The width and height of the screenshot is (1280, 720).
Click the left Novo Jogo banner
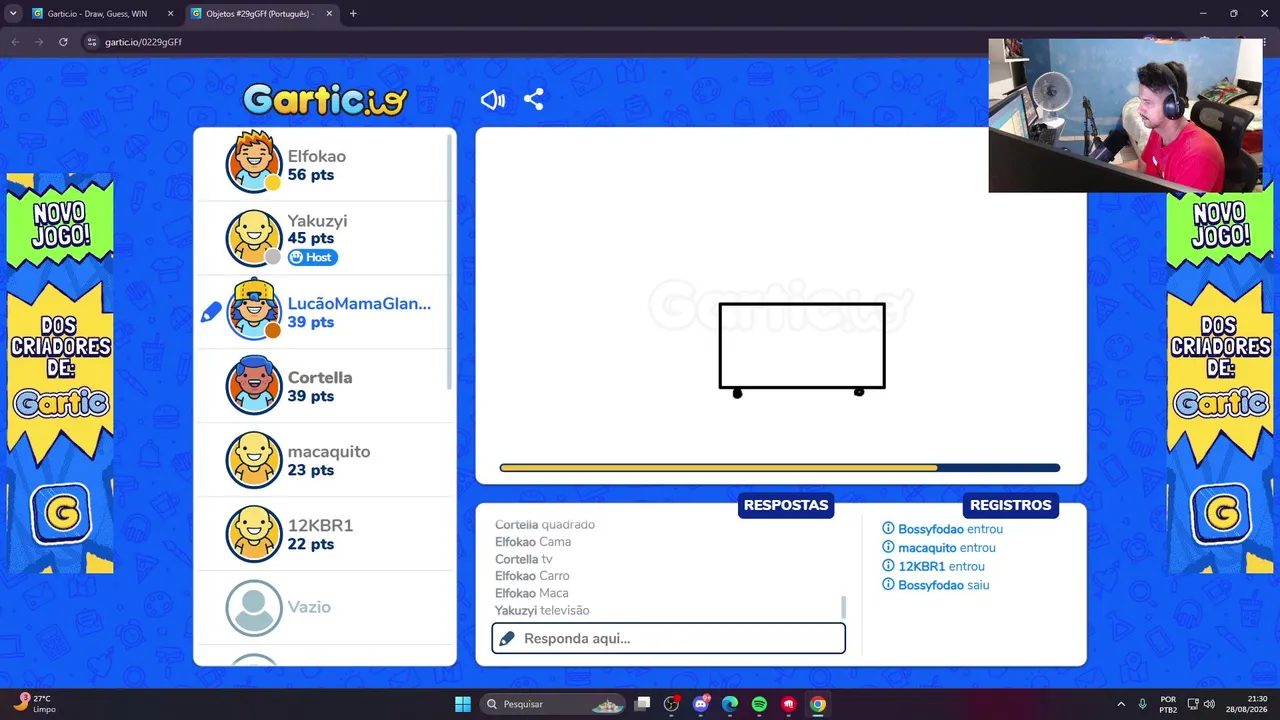tap(60, 374)
